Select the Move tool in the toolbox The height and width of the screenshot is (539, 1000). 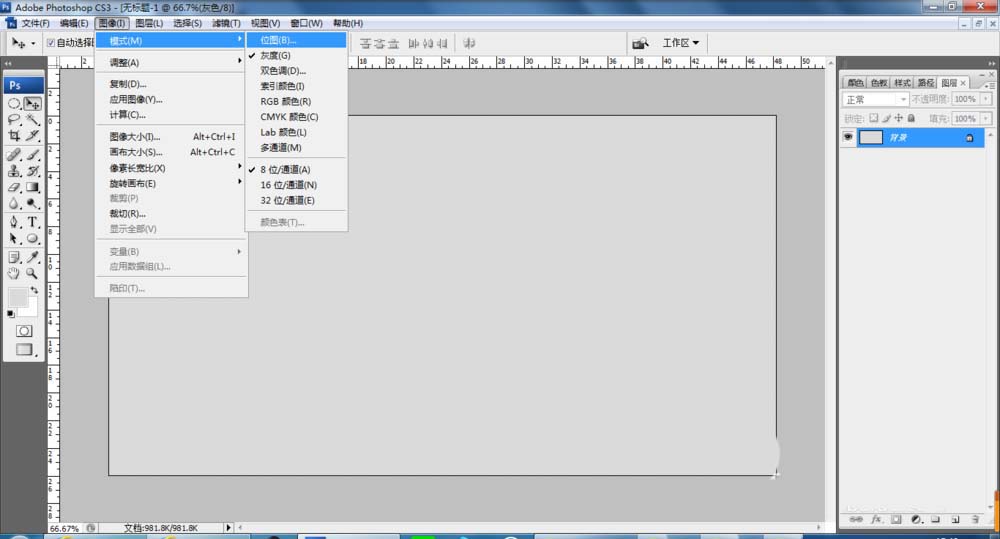(x=33, y=103)
